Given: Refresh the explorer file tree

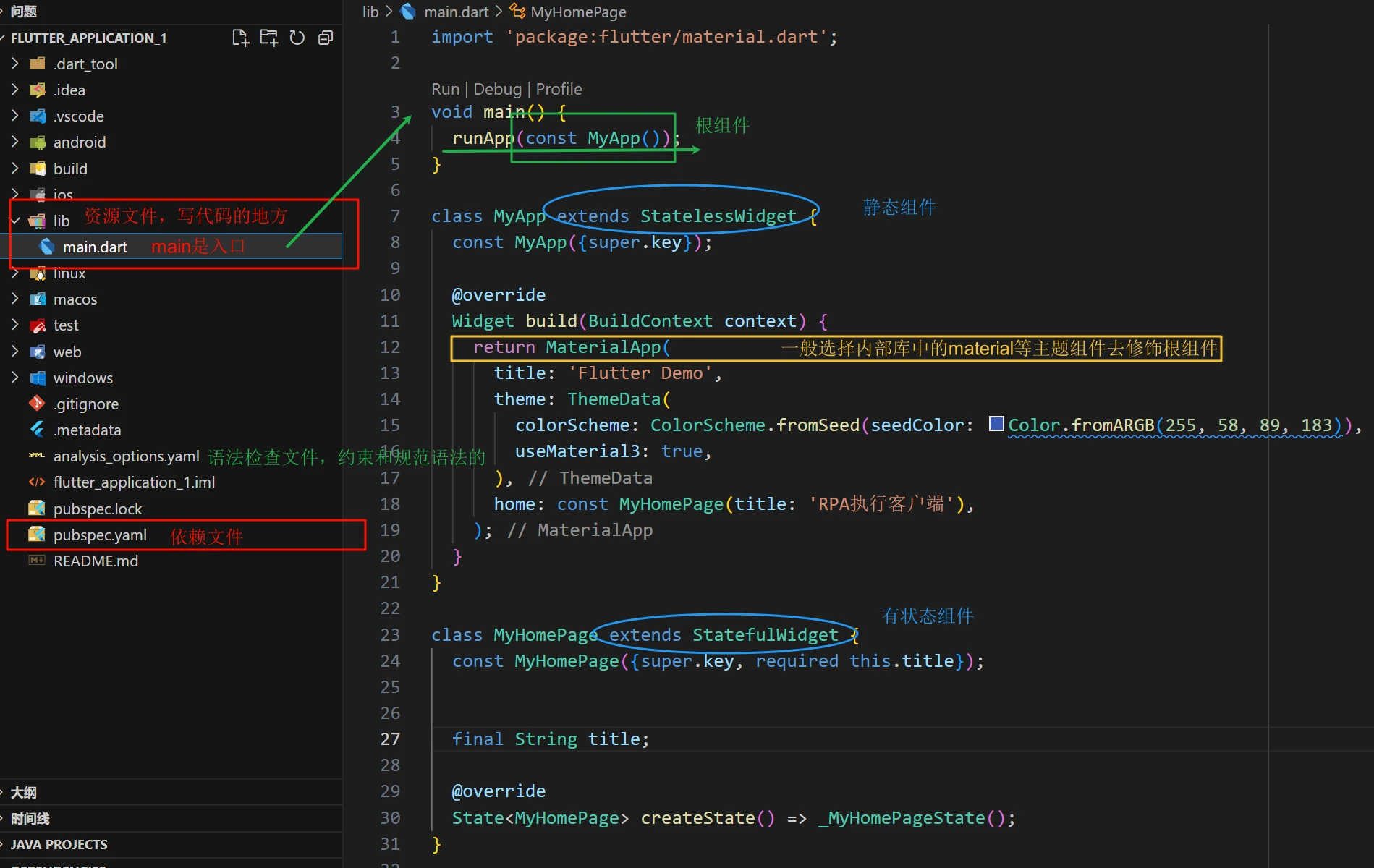Looking at the screenshot, I should 297,38.
